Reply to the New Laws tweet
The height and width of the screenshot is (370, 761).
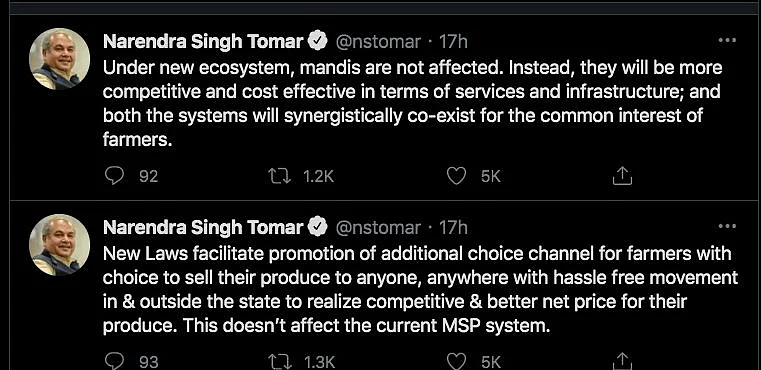115,361
